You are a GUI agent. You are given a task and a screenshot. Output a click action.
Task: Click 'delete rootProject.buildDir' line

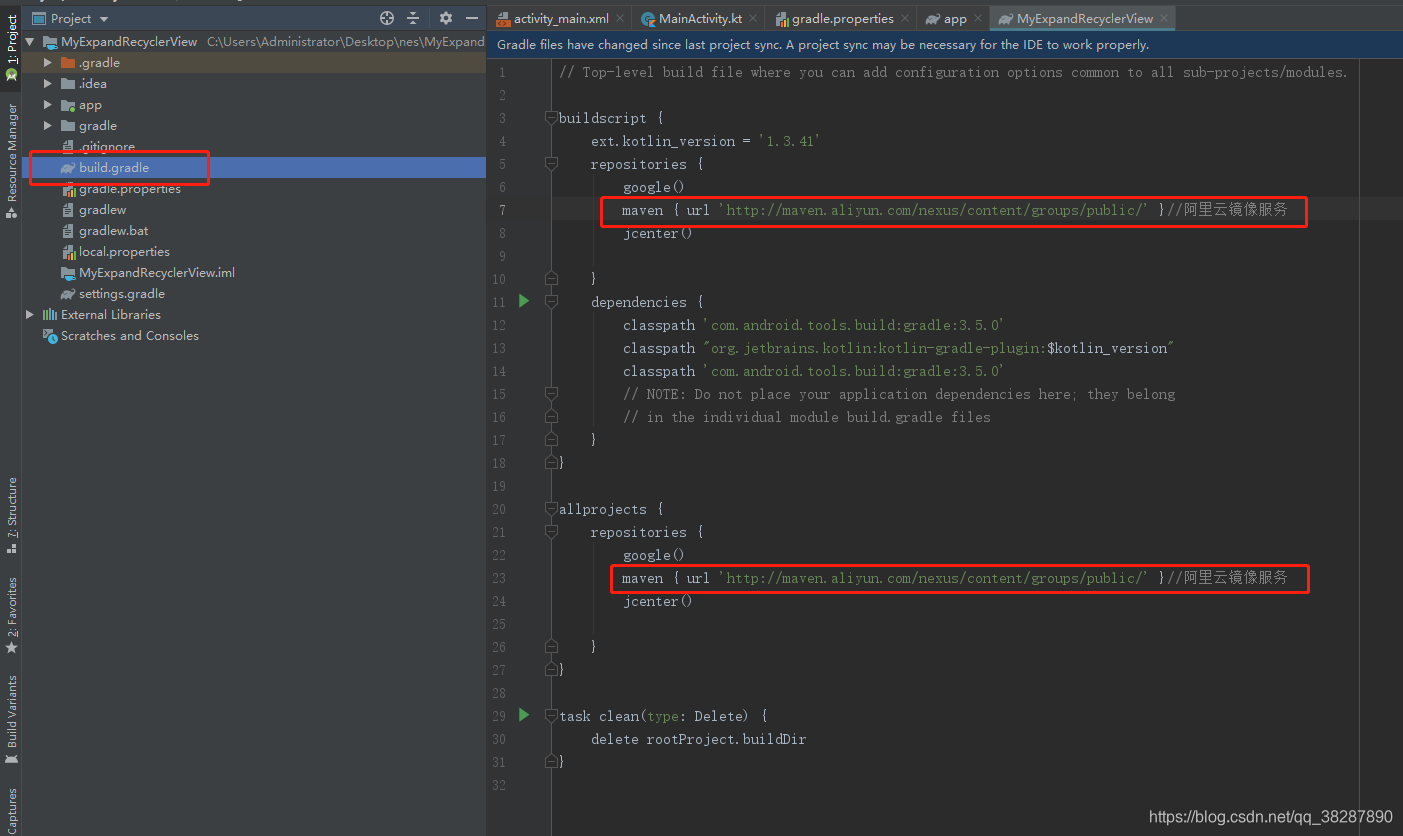pyautogui.click(x=698, y=739)
